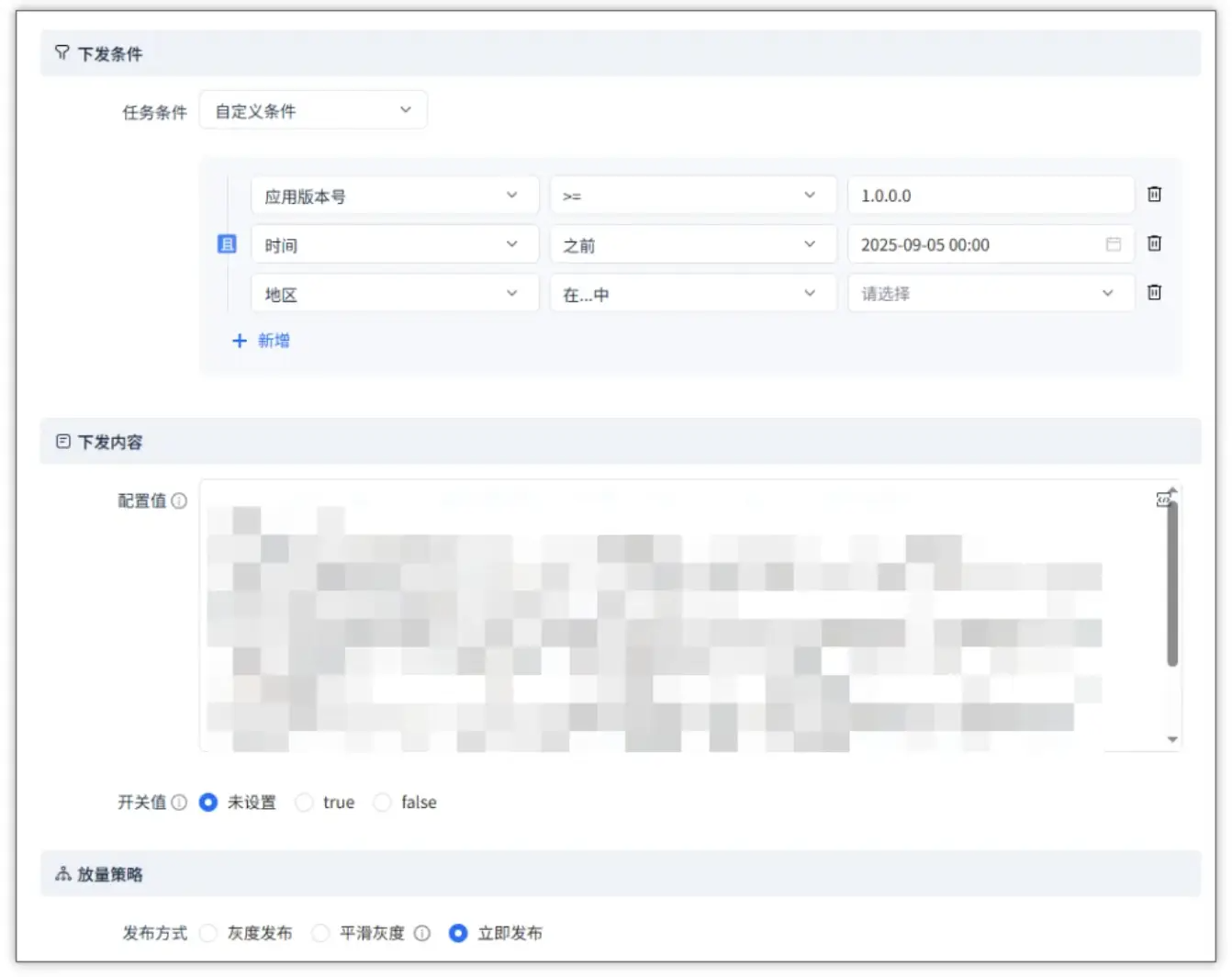Click inside the 1.0.0.0 version value field
This screenshot has width=1232, height=977.
coord(991,195)
